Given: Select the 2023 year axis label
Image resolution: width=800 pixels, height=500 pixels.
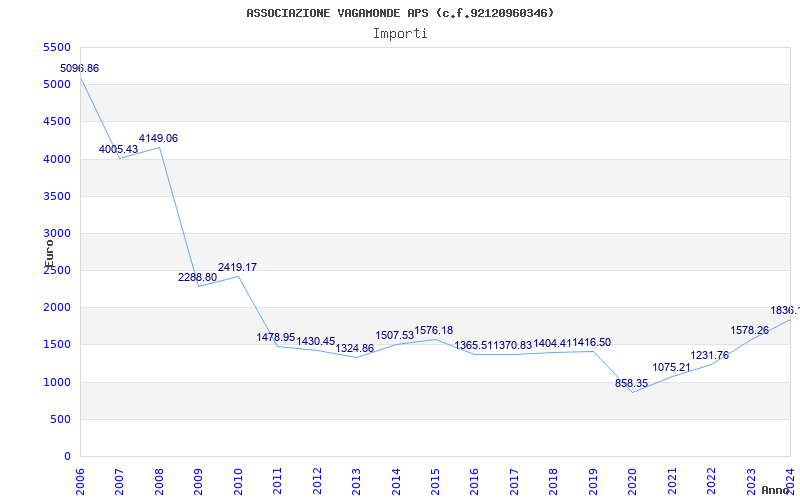Looking at the screenshot, I should [x=751, y=481].
